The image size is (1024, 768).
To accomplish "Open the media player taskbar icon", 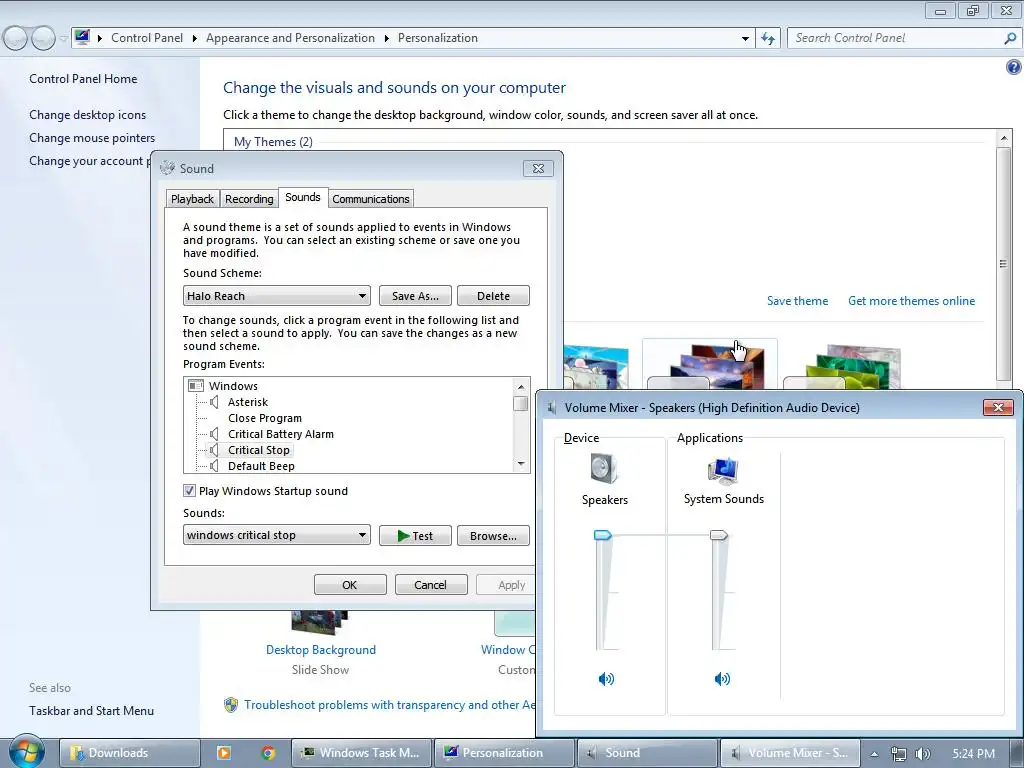I will click(x=223, y=753).
